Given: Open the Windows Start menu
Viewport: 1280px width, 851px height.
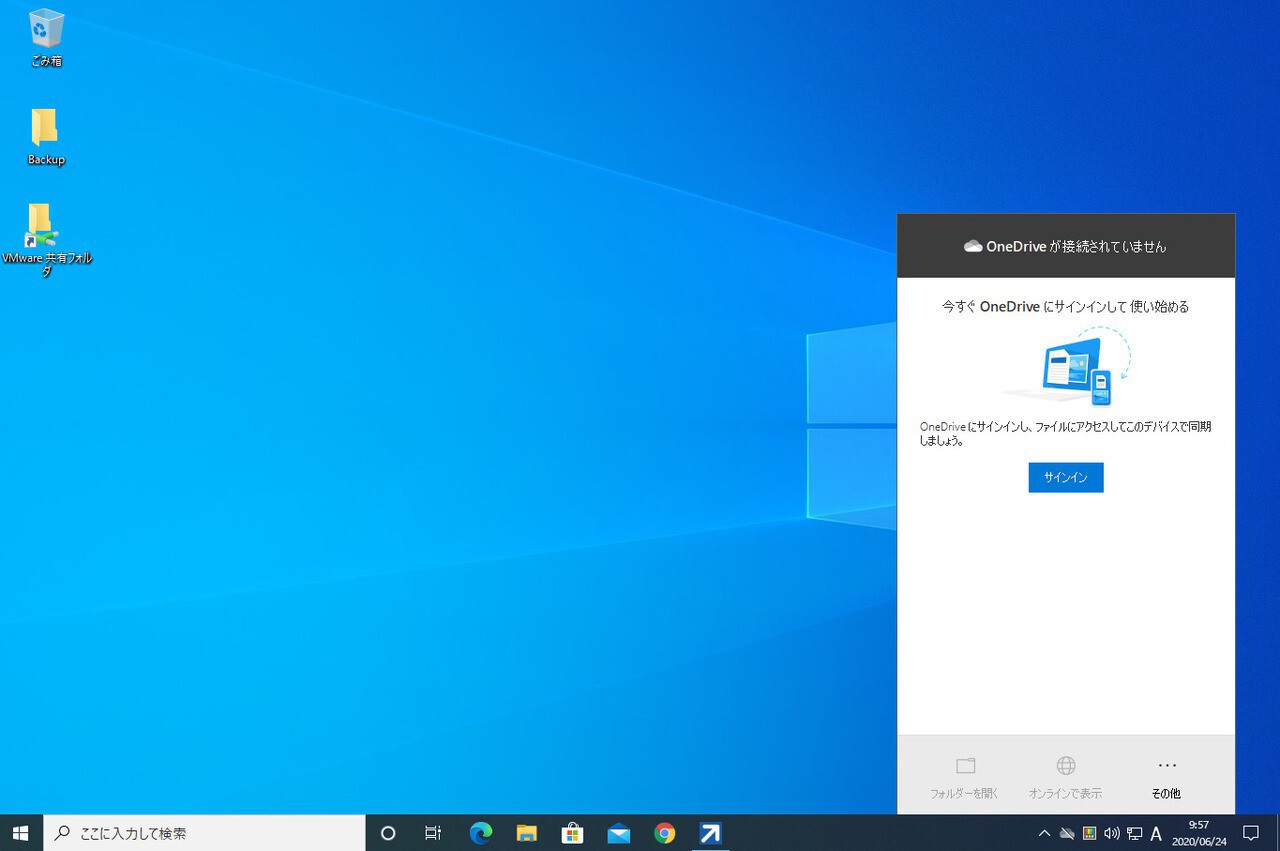Looking at the screenshot, I should pos(21,833).
